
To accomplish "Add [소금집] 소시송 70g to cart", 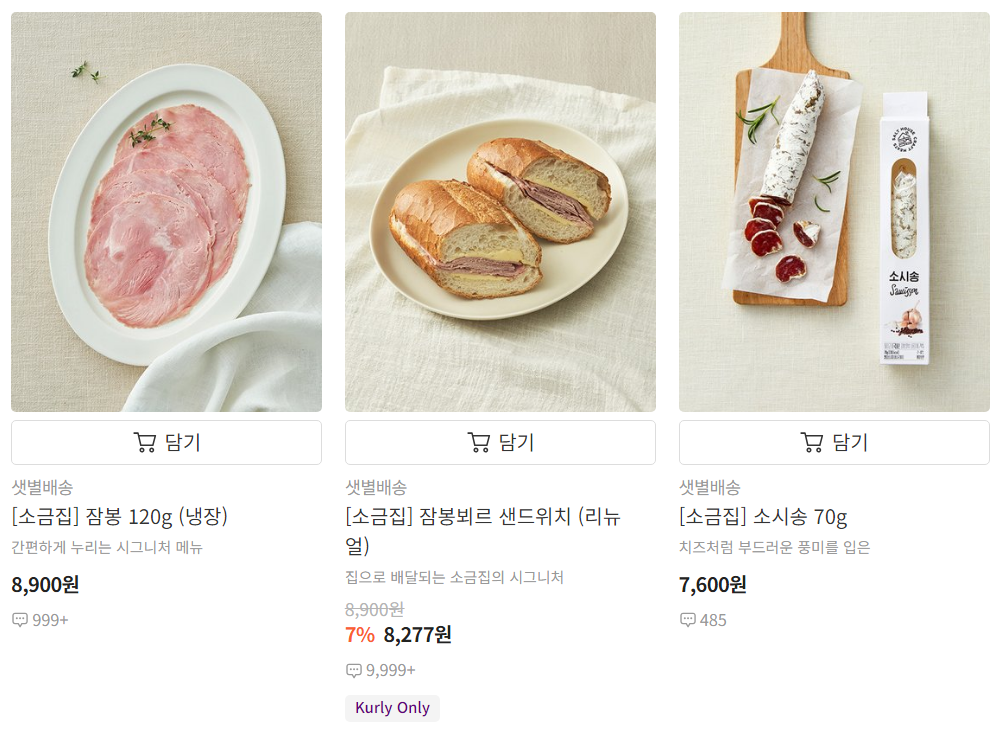I will [835, 442].
